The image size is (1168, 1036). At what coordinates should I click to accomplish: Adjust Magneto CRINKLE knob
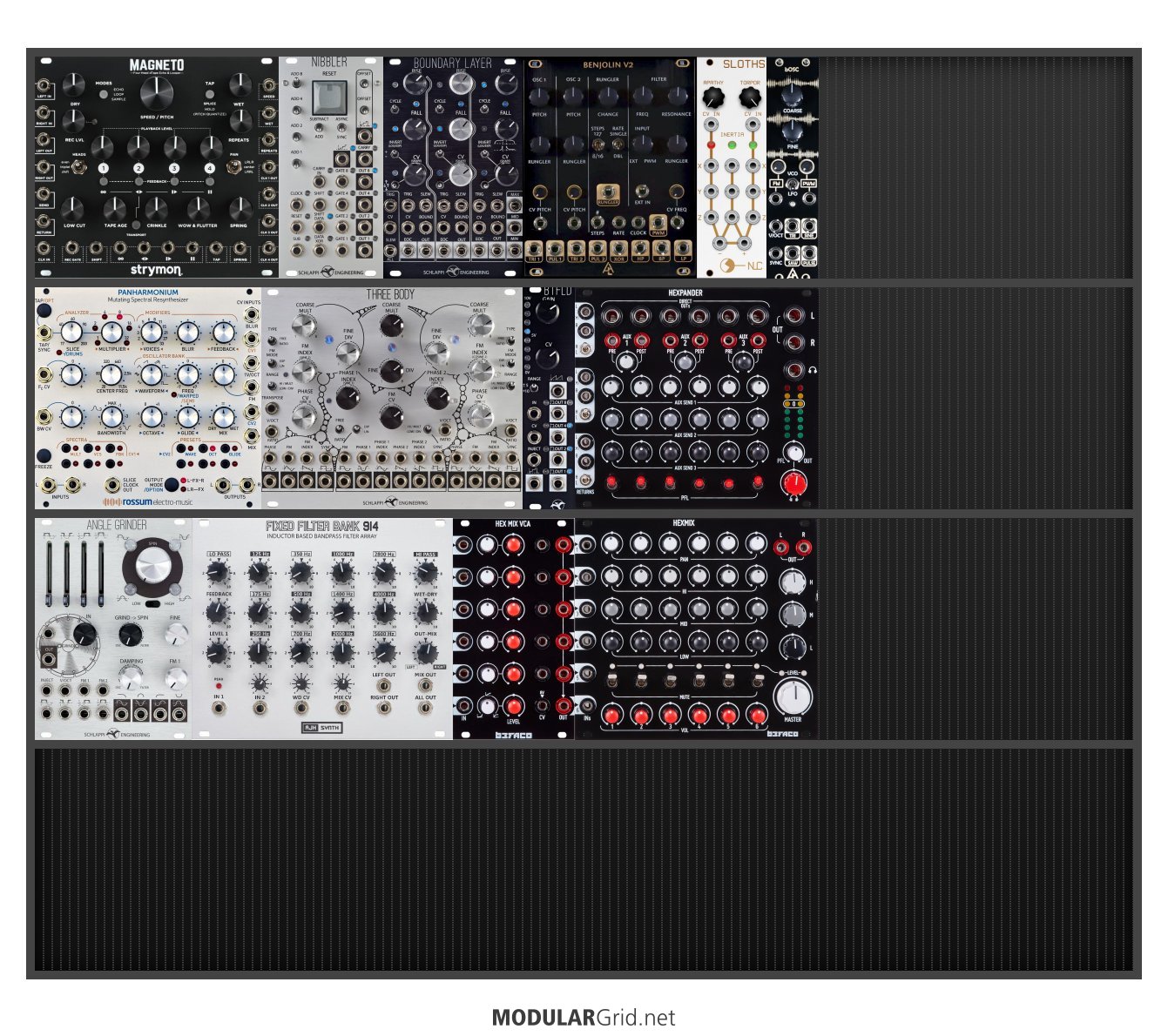tap(156, 208)
